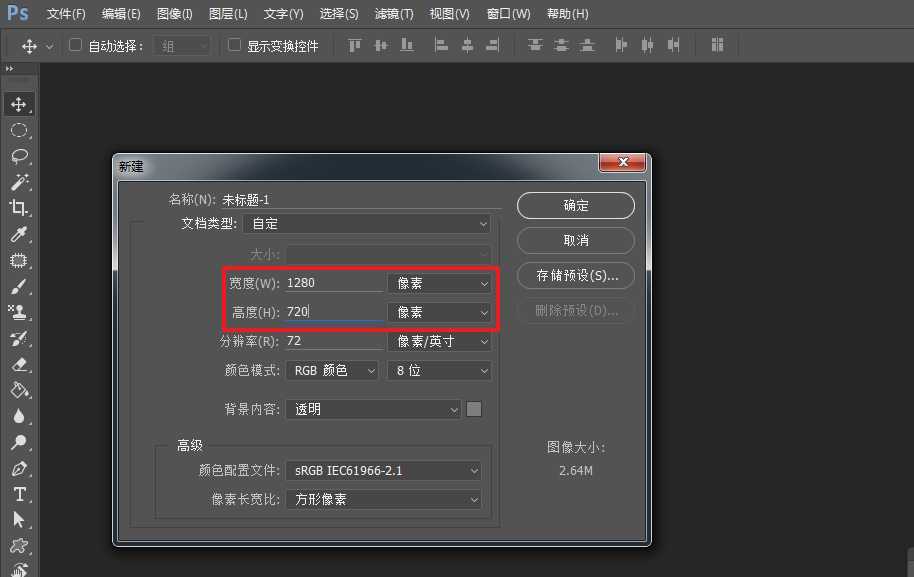Enable the 自动选择 checkbox

pyautogui.click(x=74, y=45)
